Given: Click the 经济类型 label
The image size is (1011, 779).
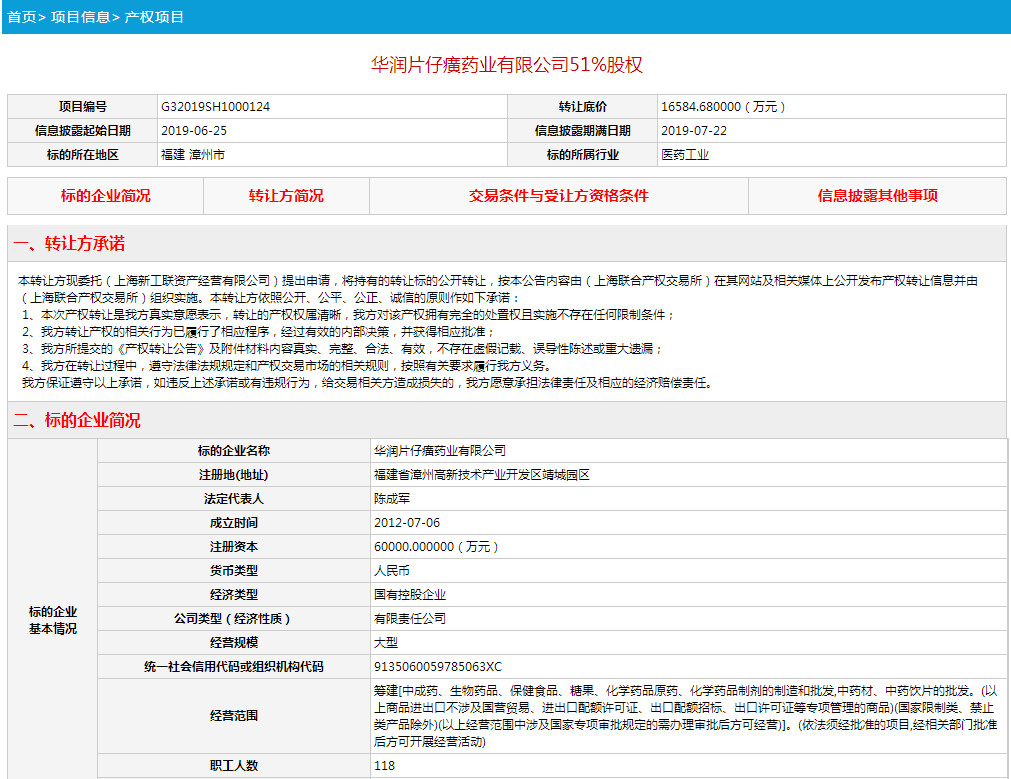Looking at the screenshot, I should click(x=233, y=595).
